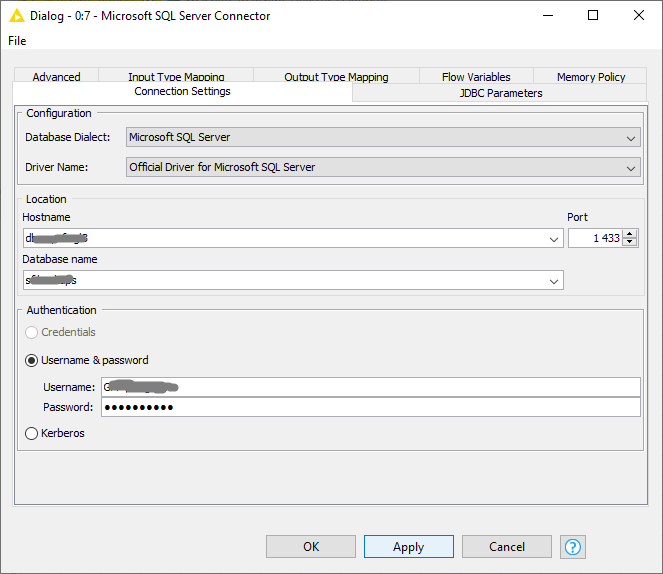Select Username & password radio button
Screen dimensions: 663x574
[32, 360]
